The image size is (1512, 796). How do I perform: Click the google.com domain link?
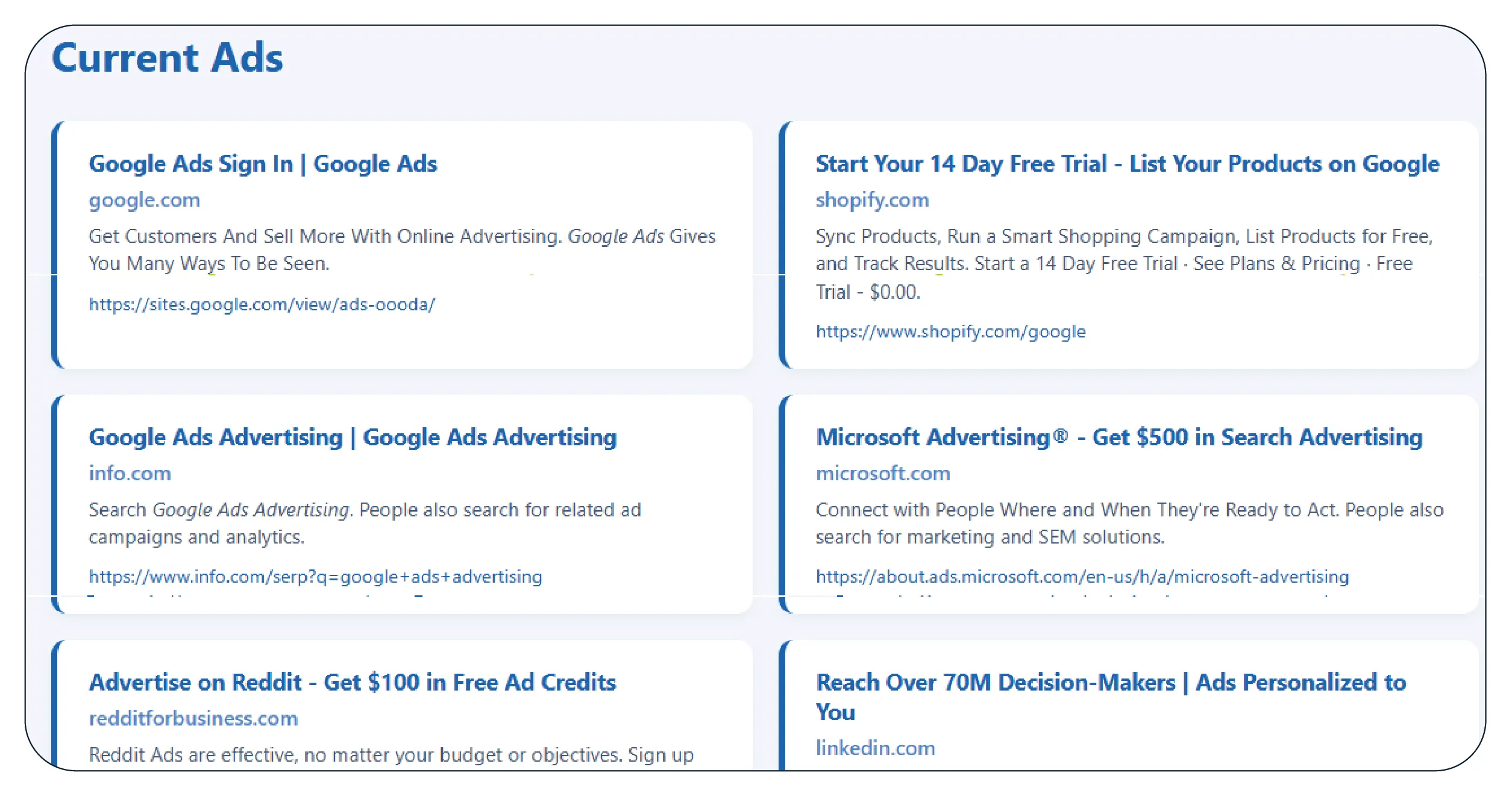click(144, 200)
